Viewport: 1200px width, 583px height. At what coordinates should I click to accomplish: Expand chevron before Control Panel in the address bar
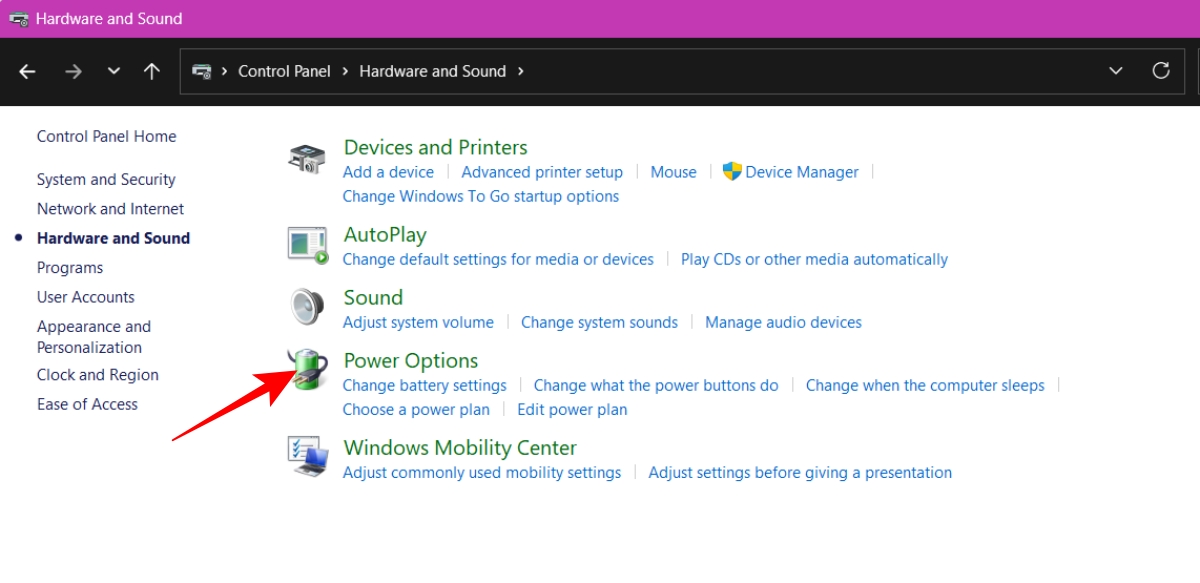tap(226, 71)
